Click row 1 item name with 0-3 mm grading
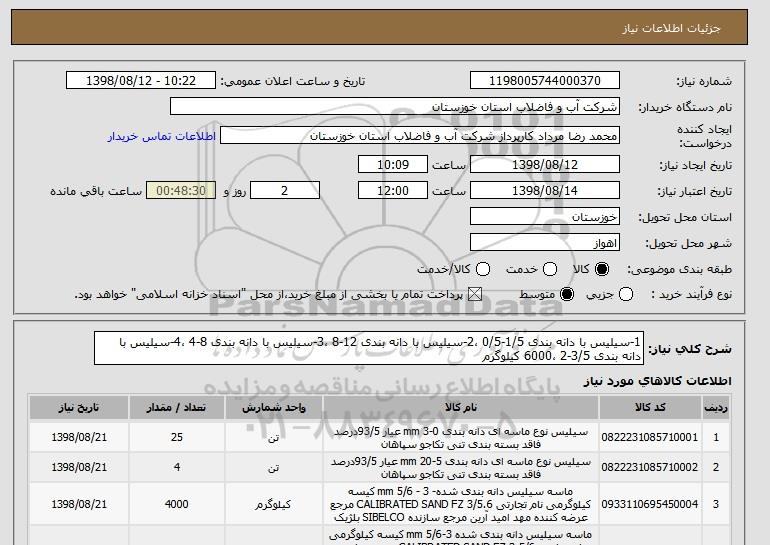Screen dimensions: 770x545 point(461,438)
